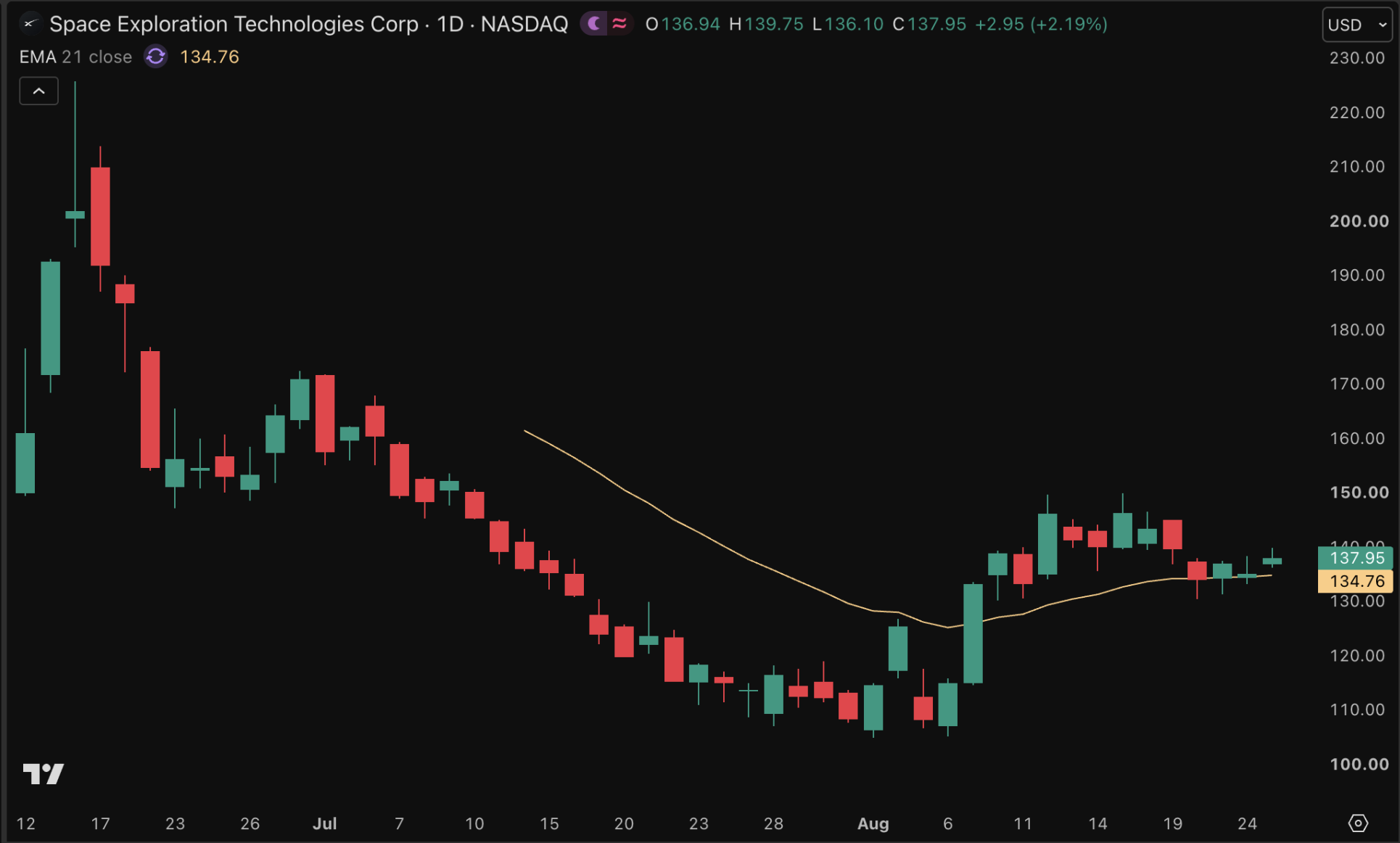
Task: Click the 120.00 price axis label
Action: 1357,656
